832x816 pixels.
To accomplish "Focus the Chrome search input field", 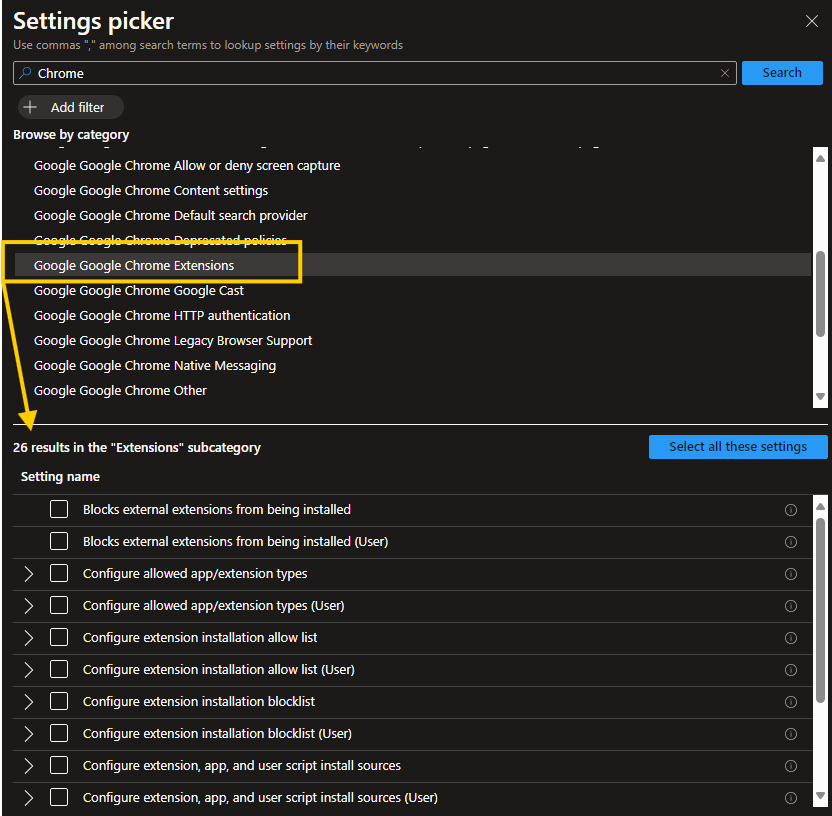I will (x=370, y=73).
